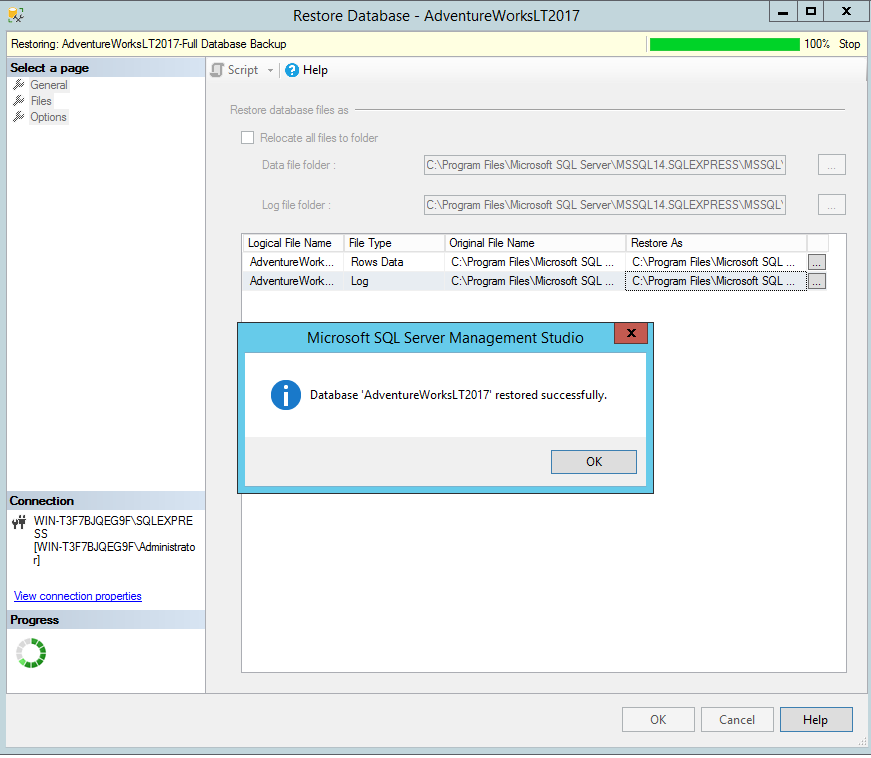Click the Log file folder path field
Screen dimensions: 871x758
(x=604, y=205)
